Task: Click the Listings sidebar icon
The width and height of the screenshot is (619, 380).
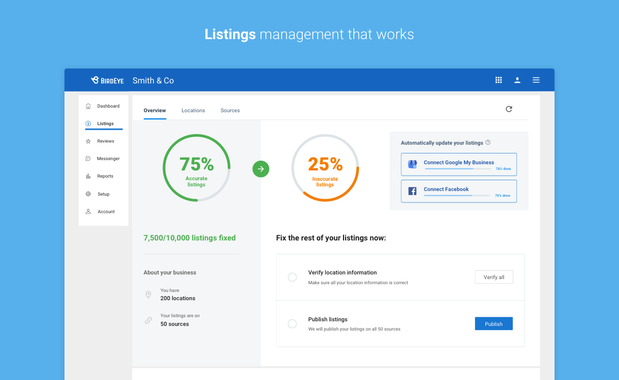Action: pos(88,124)
